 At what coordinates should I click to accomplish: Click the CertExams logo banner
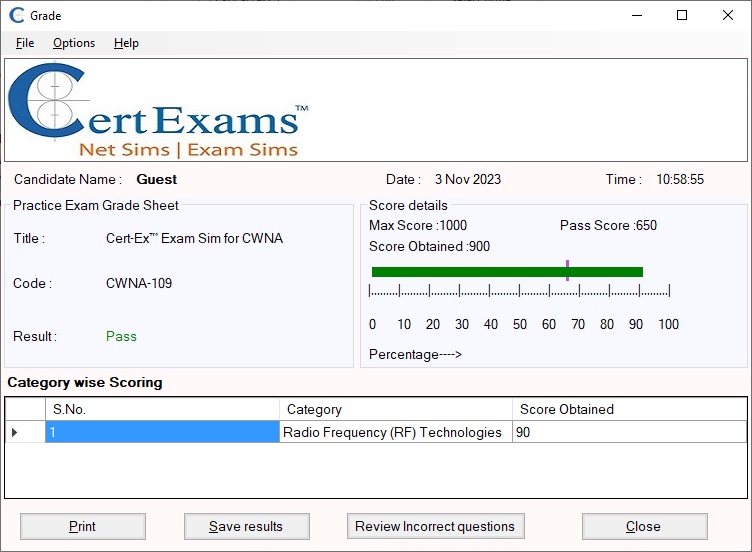[x=376, y=110]
